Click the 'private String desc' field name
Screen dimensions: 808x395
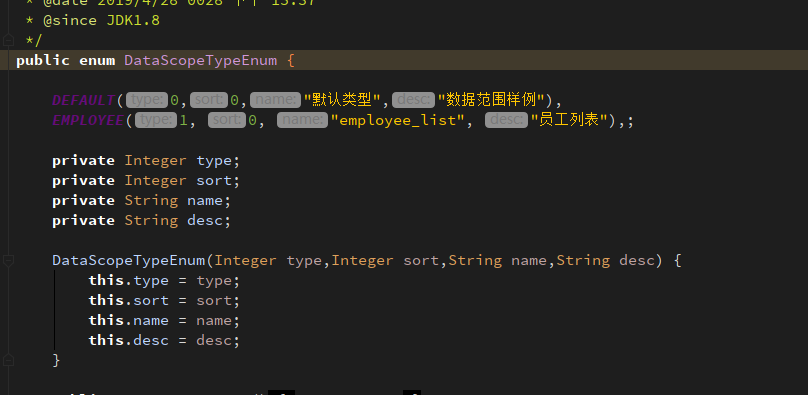click(x=205, y=220)
